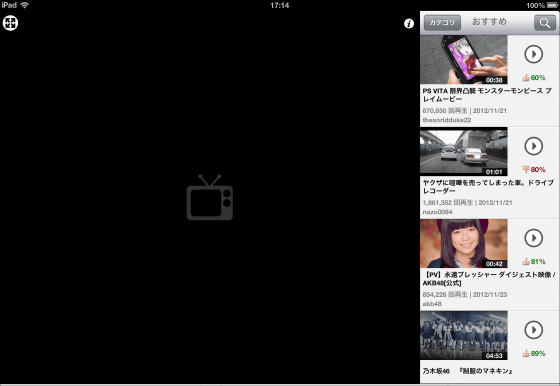Tap uploader name akb48
The image size is (560, 386).
click(432, 304)
